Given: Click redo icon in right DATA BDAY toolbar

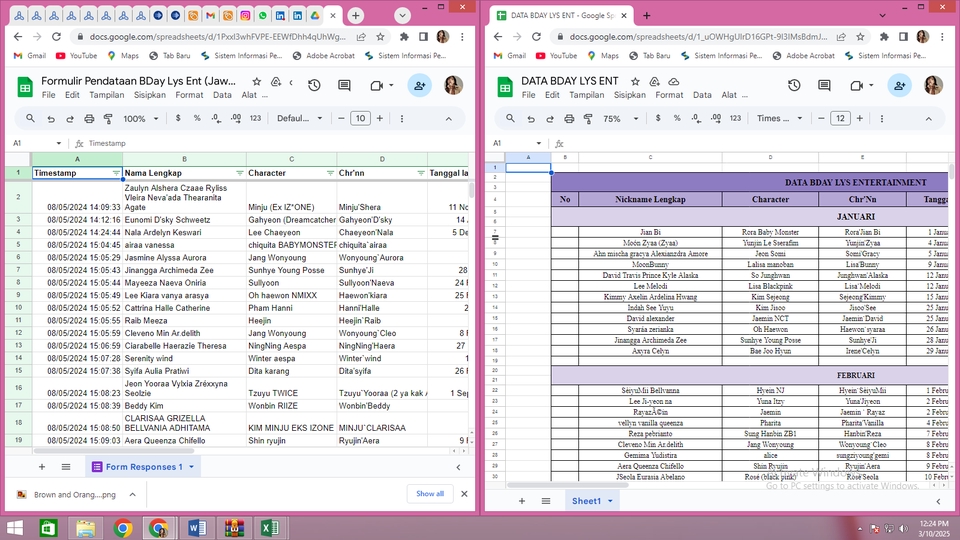Looking at the screenshot, I should point(550,119).
